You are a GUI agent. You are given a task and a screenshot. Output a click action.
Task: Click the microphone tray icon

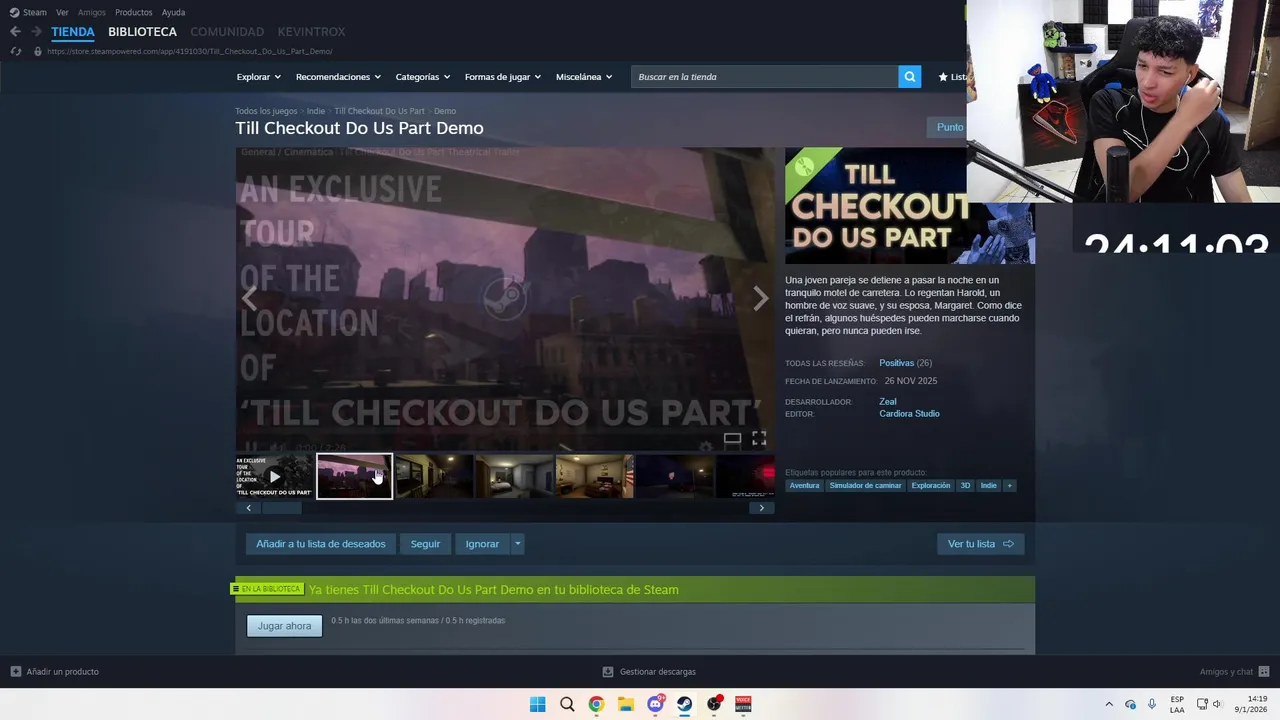[1152, 704]
